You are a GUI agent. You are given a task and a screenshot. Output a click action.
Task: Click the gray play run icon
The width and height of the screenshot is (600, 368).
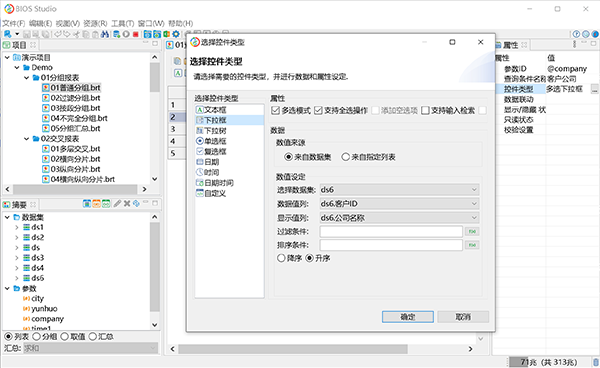pyautogui.click(x=126, y=34)
